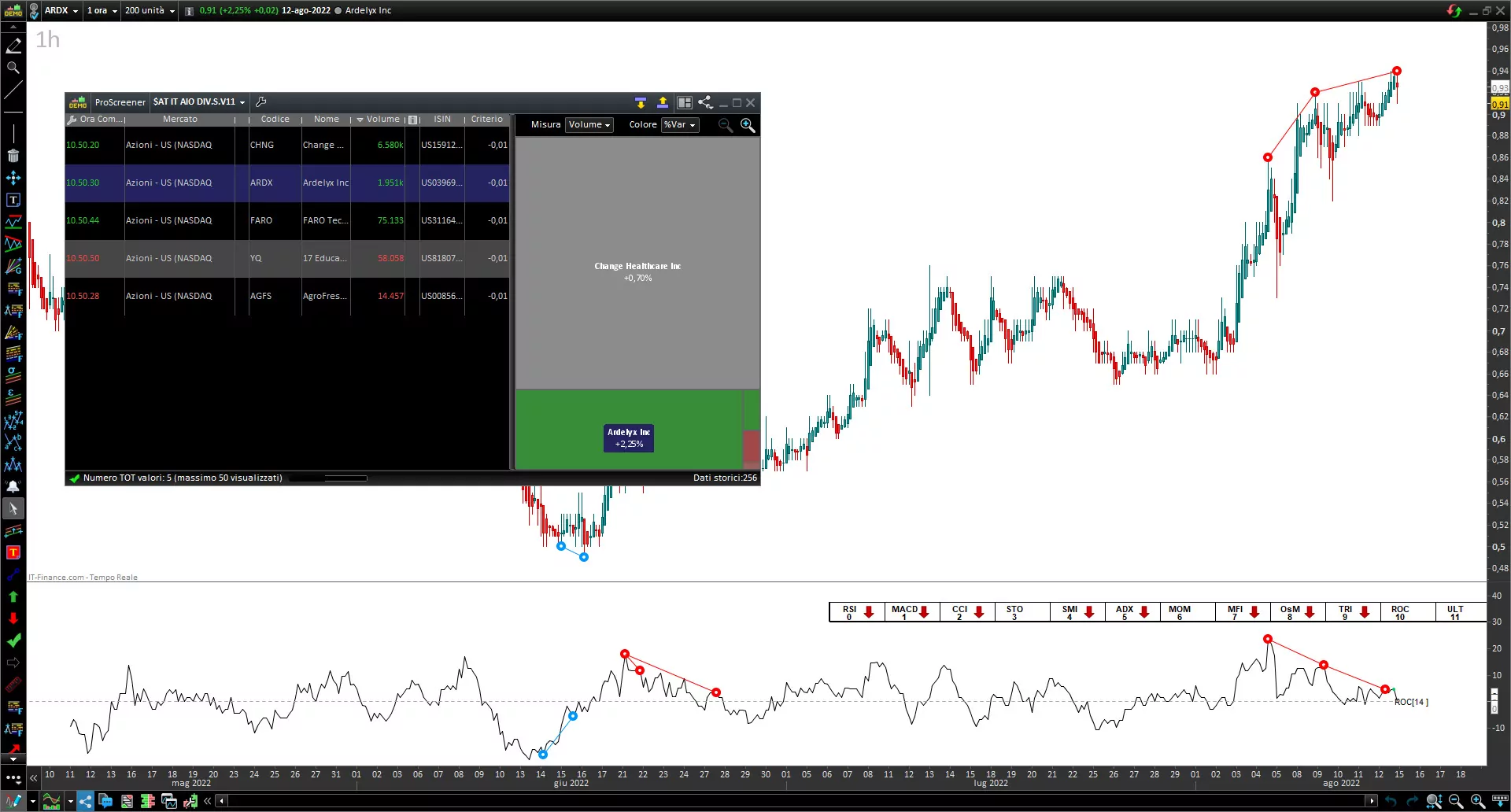Open the '1 ora' timeframe dropdown
The width and height of the screenshot is (1511, 812).
[102, 10]
